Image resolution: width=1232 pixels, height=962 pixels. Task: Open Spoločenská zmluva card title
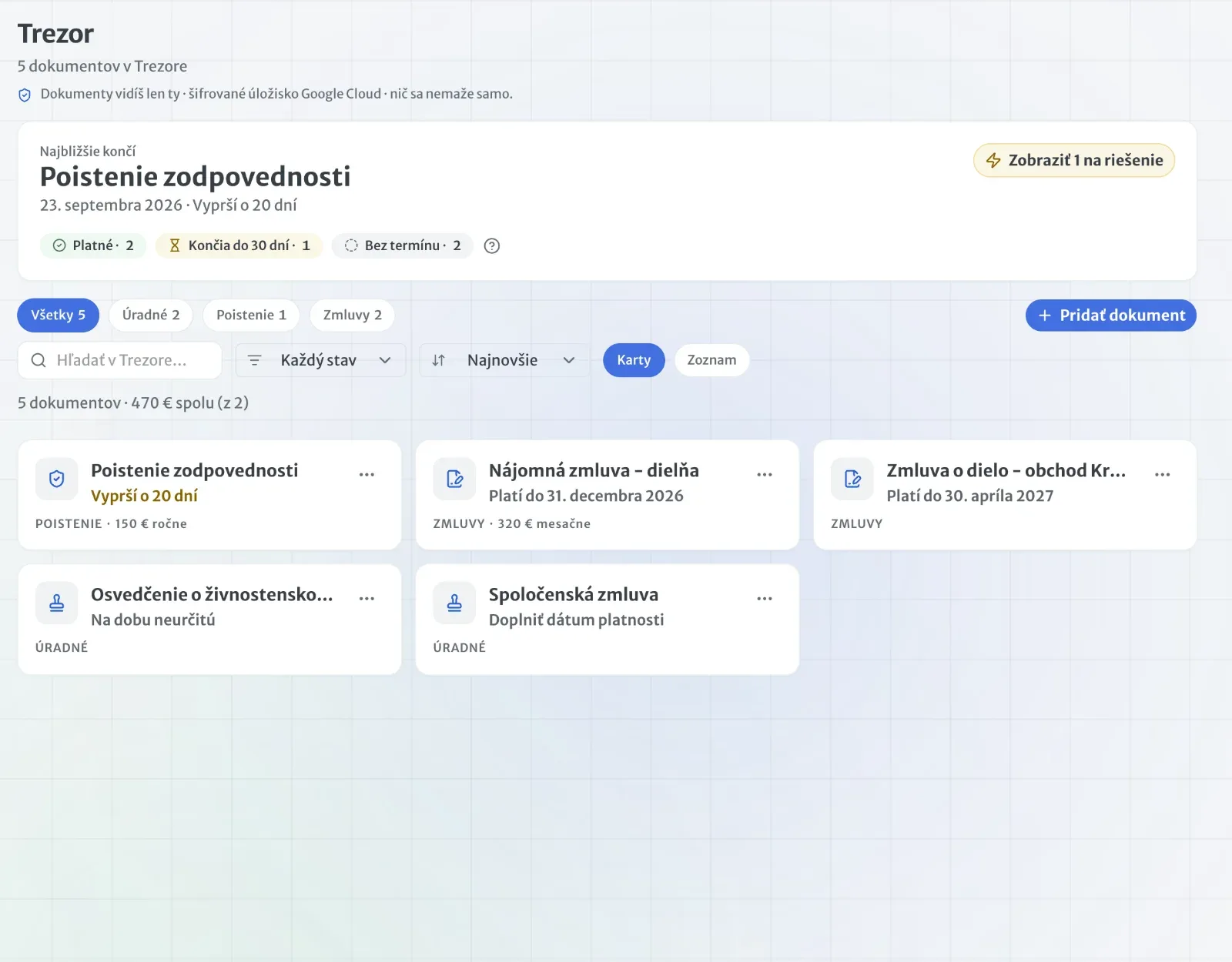(574, 594)
